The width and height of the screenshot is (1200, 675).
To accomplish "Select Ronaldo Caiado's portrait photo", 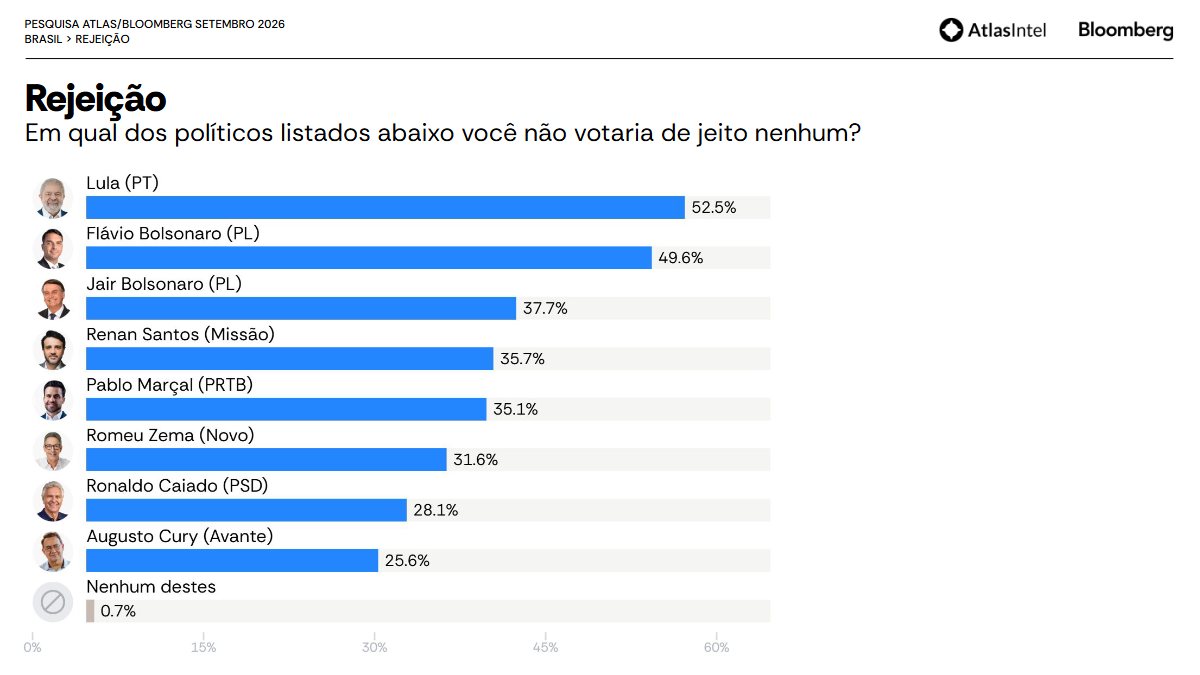I will 53,500.
